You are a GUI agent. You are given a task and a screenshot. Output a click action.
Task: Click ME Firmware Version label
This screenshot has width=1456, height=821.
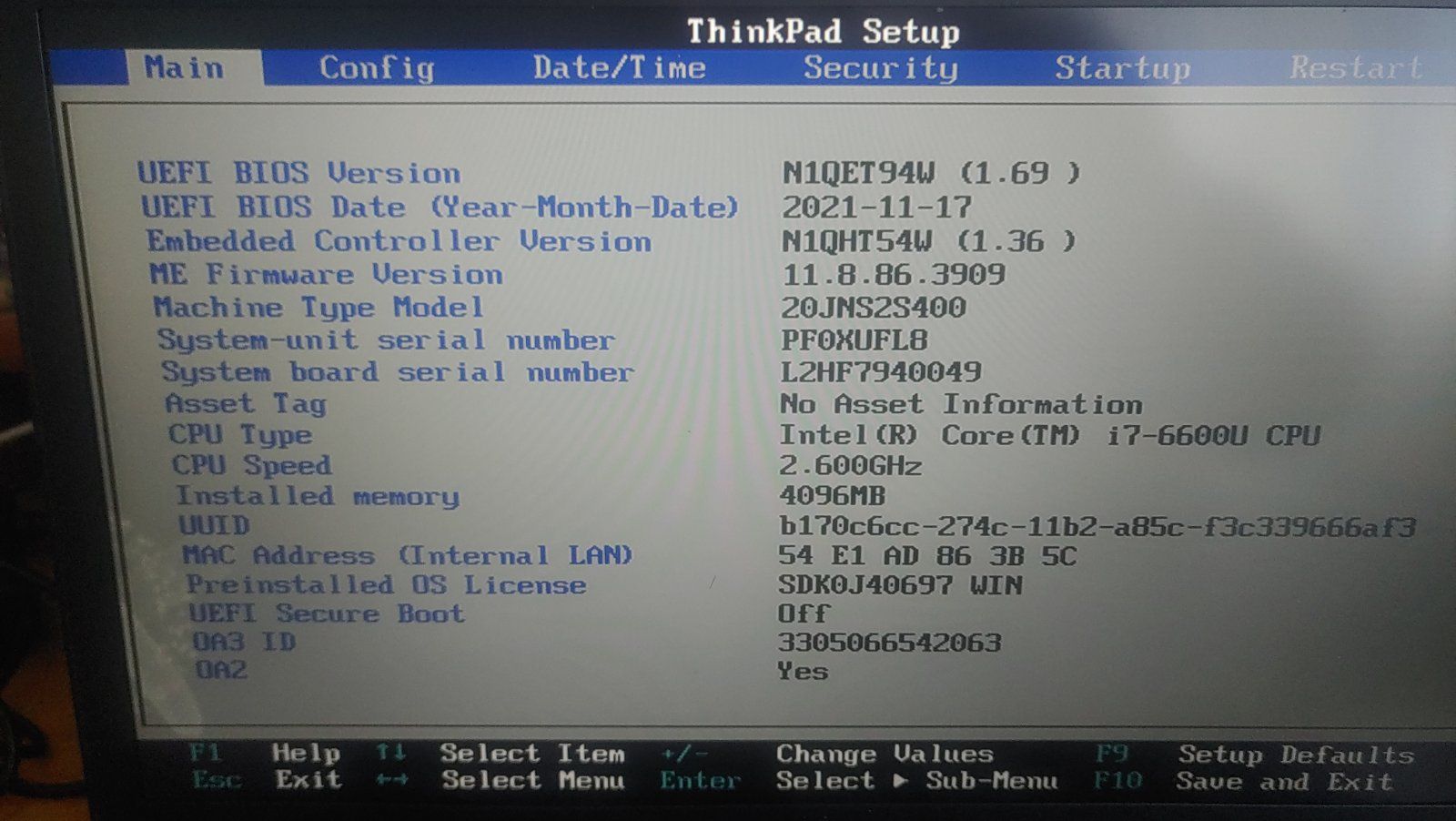[x=326, y=274]
